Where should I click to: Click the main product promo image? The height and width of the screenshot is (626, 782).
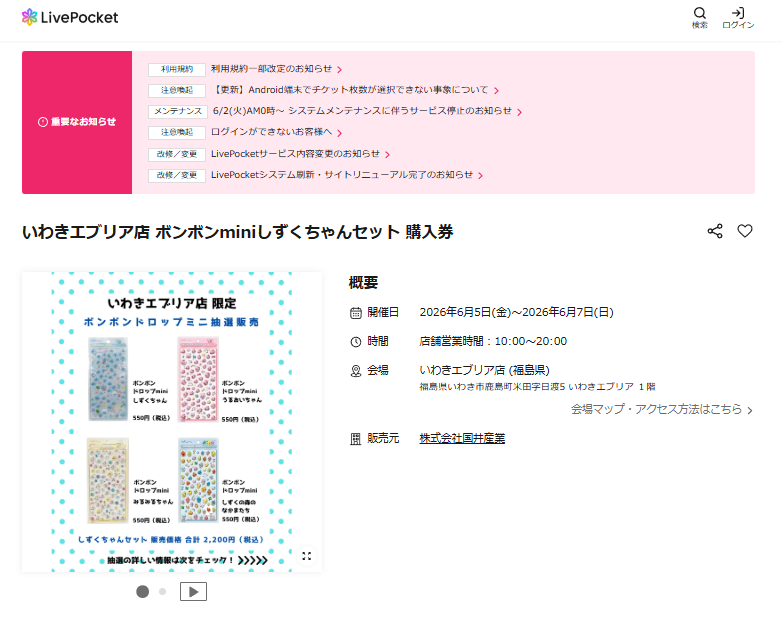(x=172, y=422)
